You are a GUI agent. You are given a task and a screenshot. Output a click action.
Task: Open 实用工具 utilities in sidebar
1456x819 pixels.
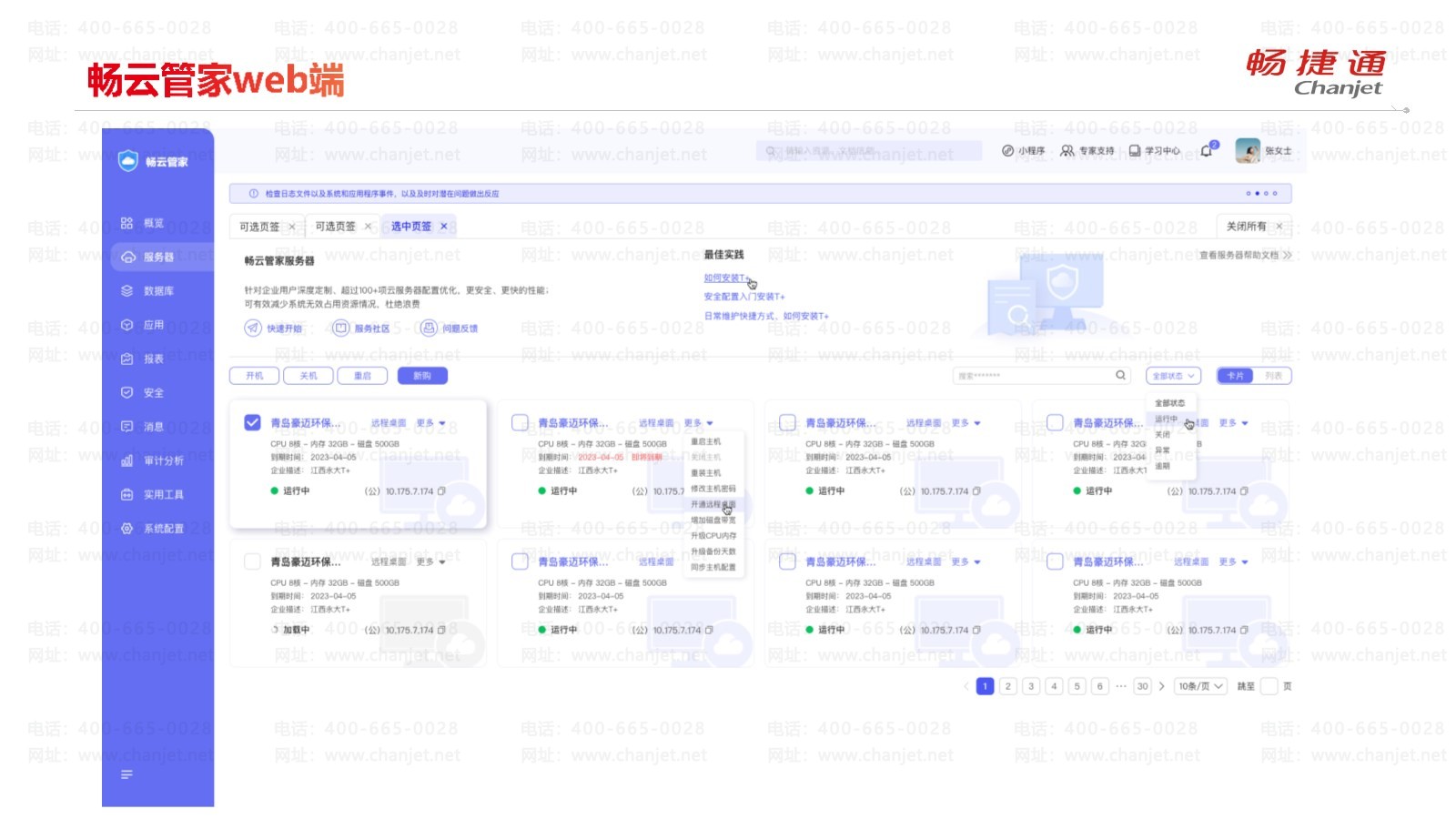click(153, 494)
